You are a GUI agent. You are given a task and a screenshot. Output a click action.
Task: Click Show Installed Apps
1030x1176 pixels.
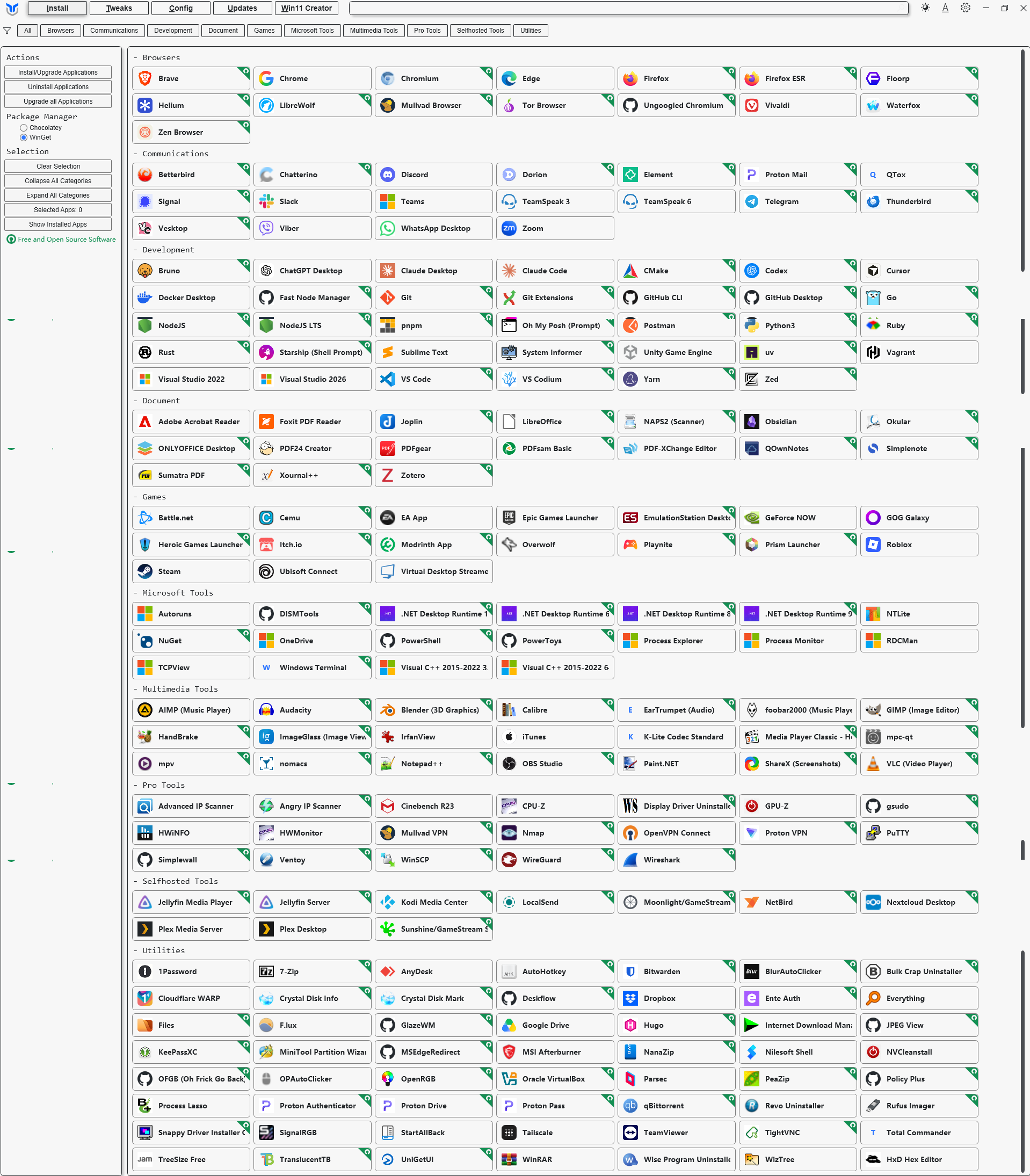58,224
